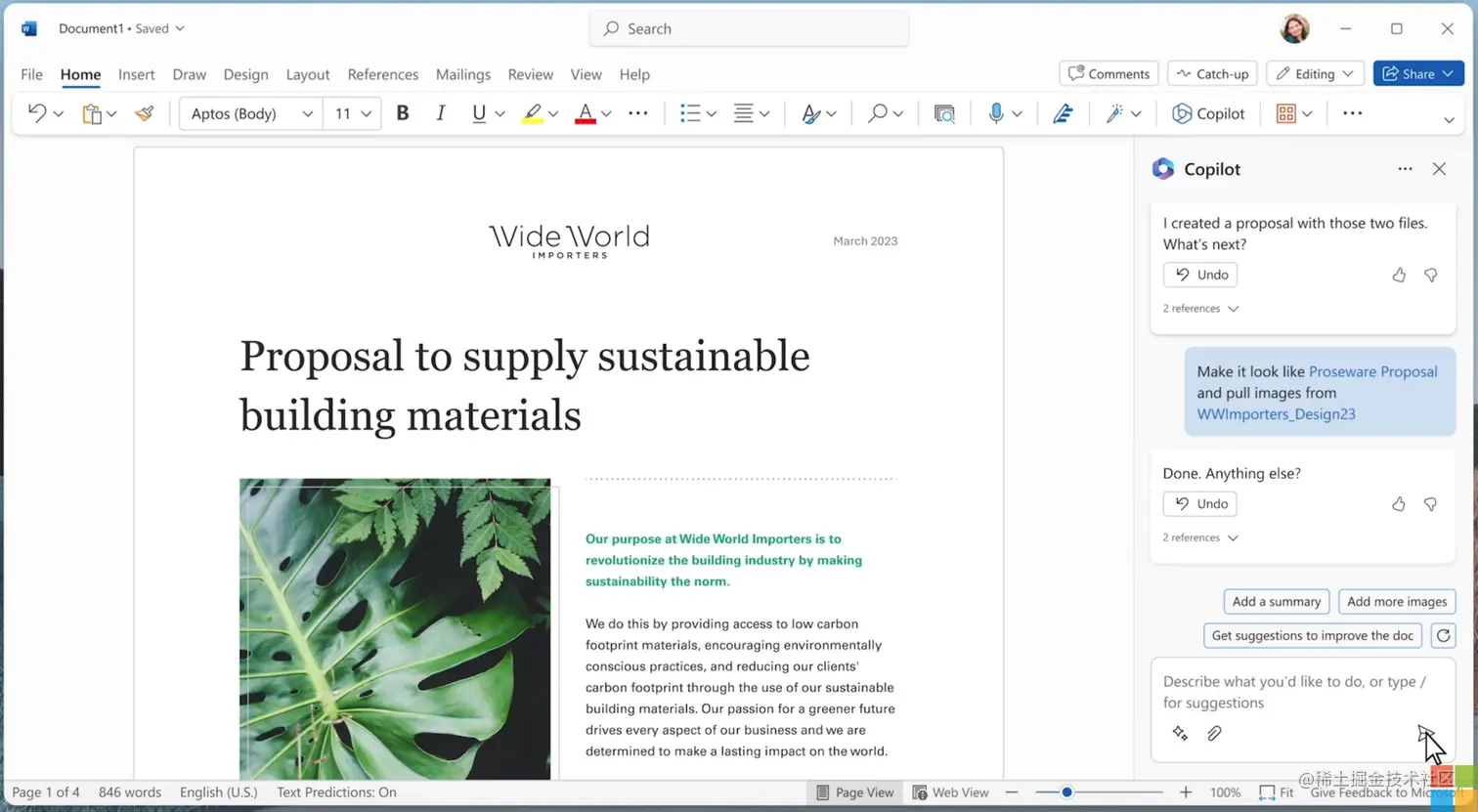Click the Add more images suggestion
This screenshot has width=1478, height=812.
point(1397,602)
